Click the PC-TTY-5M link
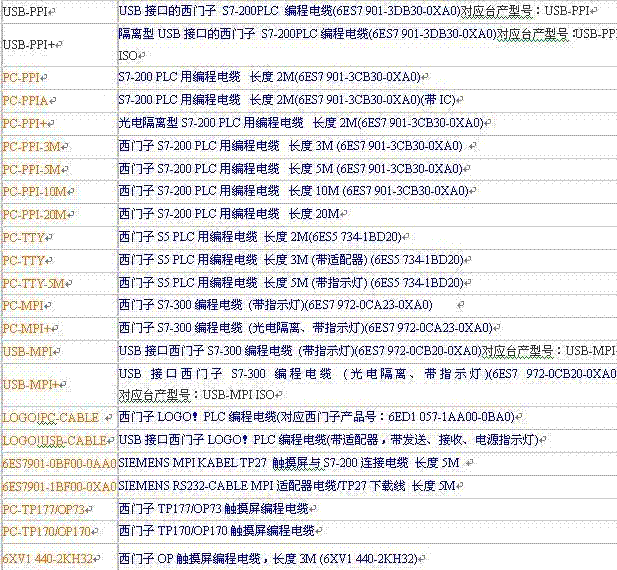 click(33, 283)
